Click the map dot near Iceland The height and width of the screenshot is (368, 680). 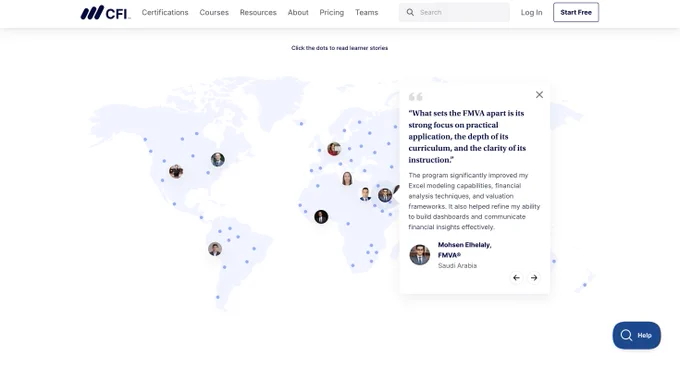pos(301,124)
